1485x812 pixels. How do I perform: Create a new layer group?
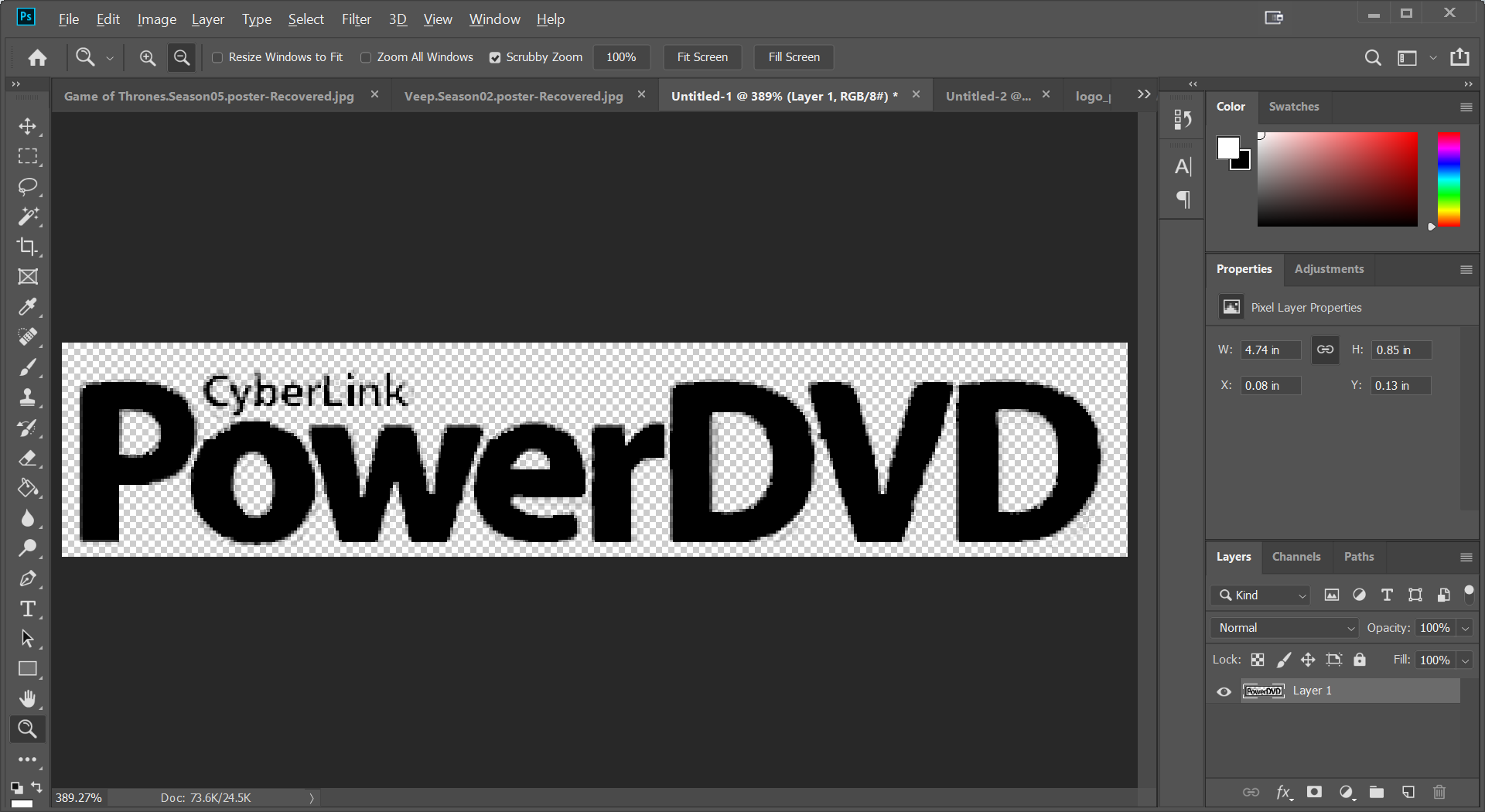1377,792
